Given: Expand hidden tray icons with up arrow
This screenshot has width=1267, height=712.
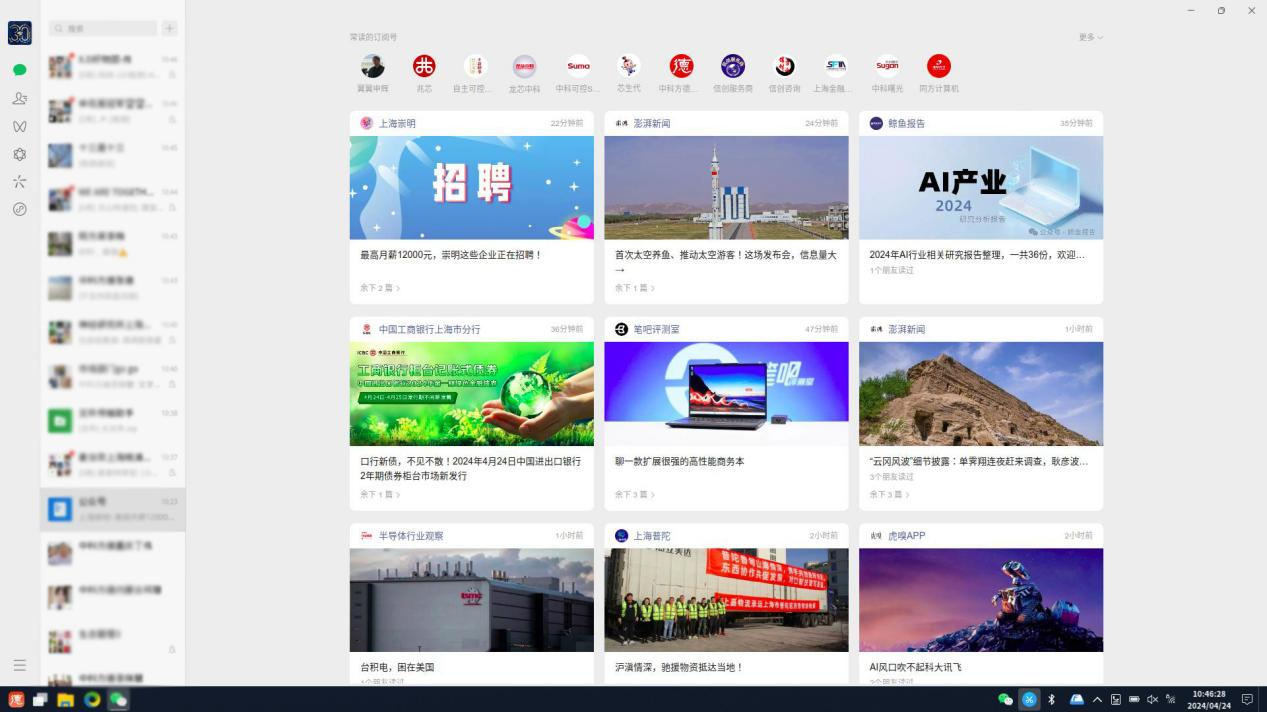Looking at the screenshot, I should 1097,700.
